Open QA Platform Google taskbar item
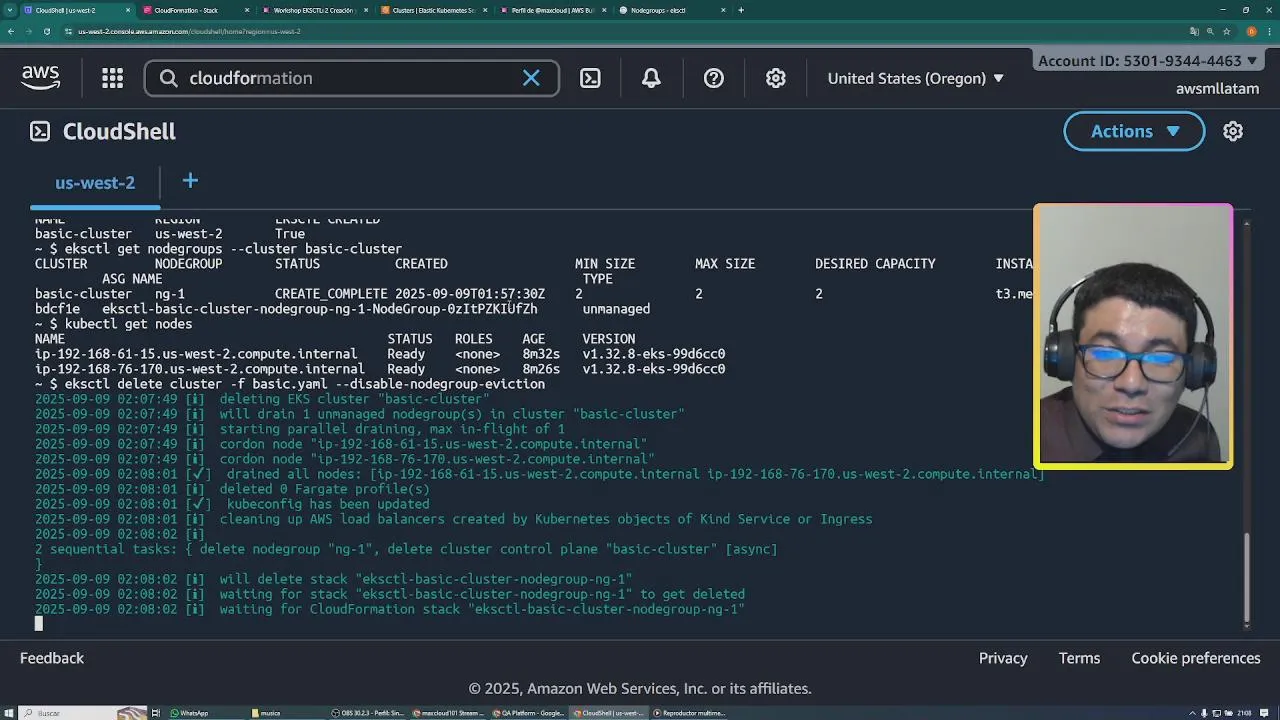 coord(528,713)
